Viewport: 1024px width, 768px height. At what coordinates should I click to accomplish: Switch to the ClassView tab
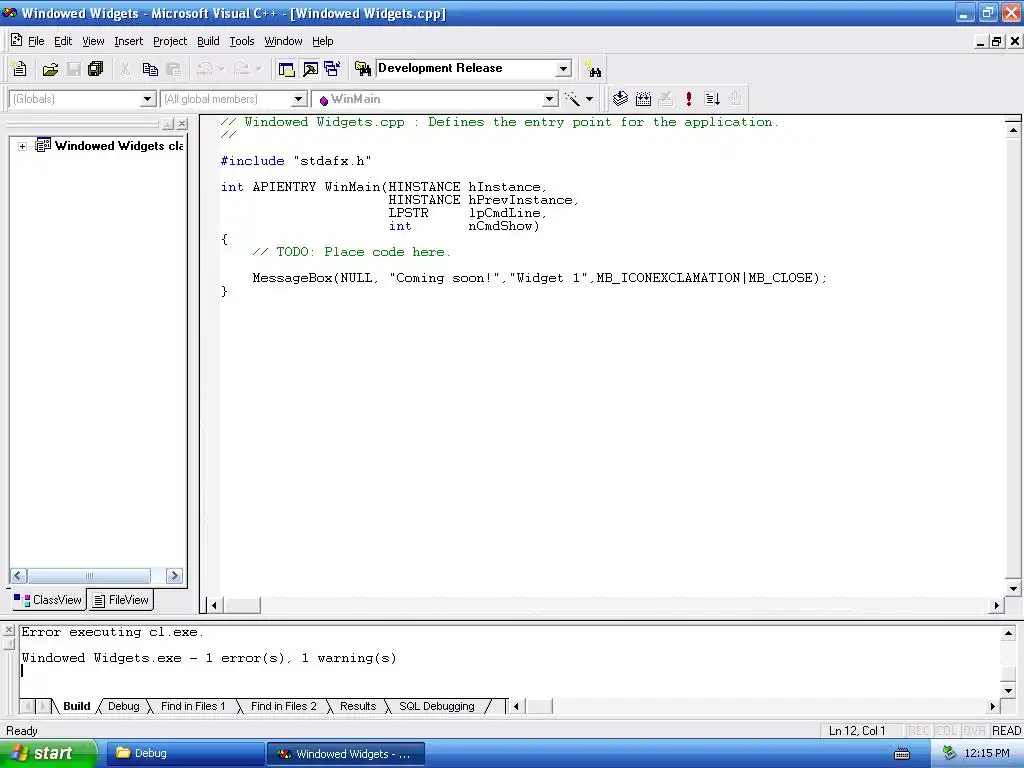coord(48,600)
